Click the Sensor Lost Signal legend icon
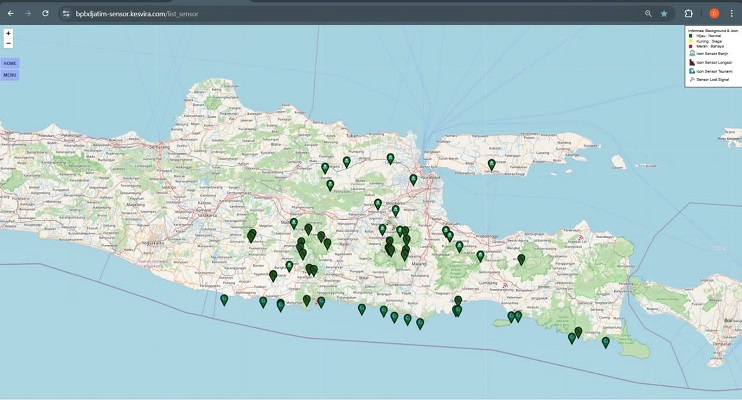Image resolution: width=742 pixels, height=400 pixels. 691,80
